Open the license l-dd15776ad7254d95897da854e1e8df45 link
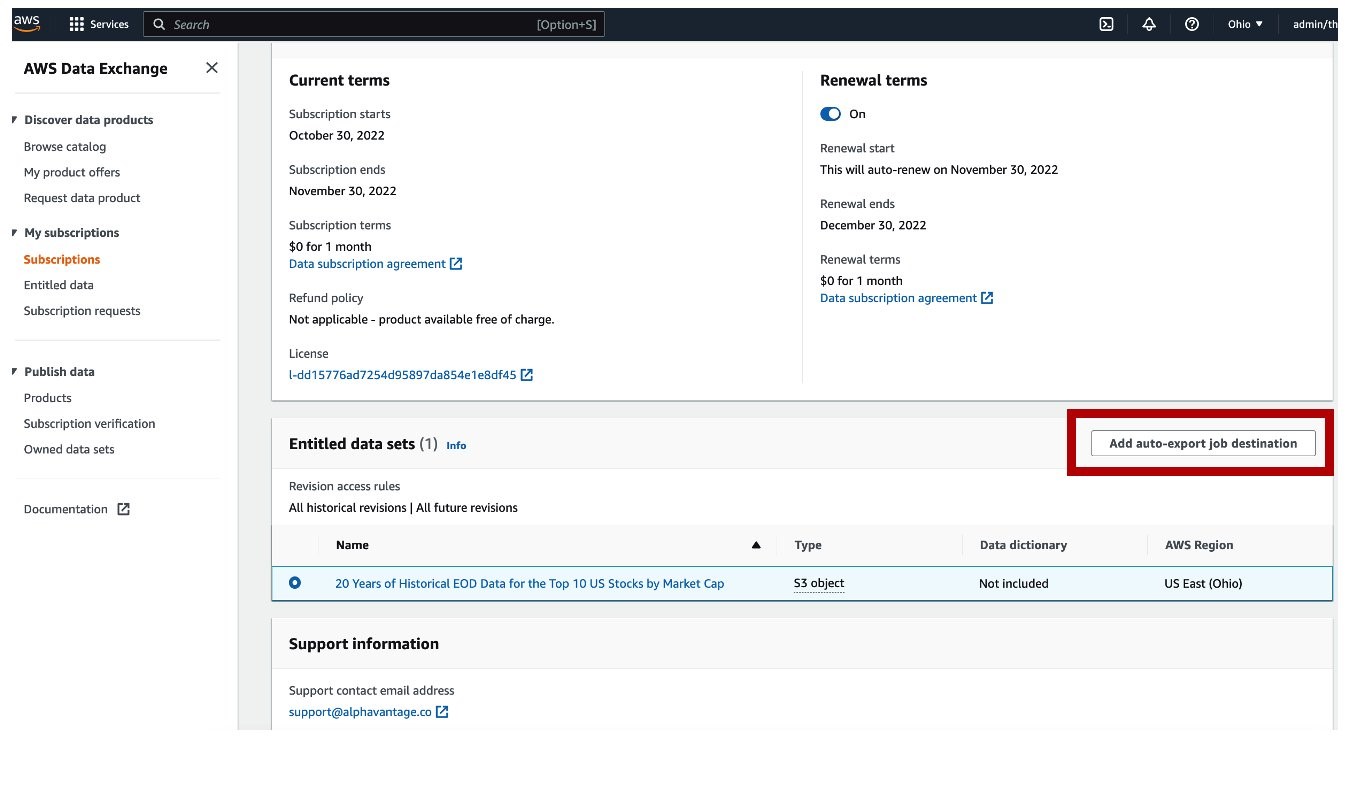 pos(403,375)
